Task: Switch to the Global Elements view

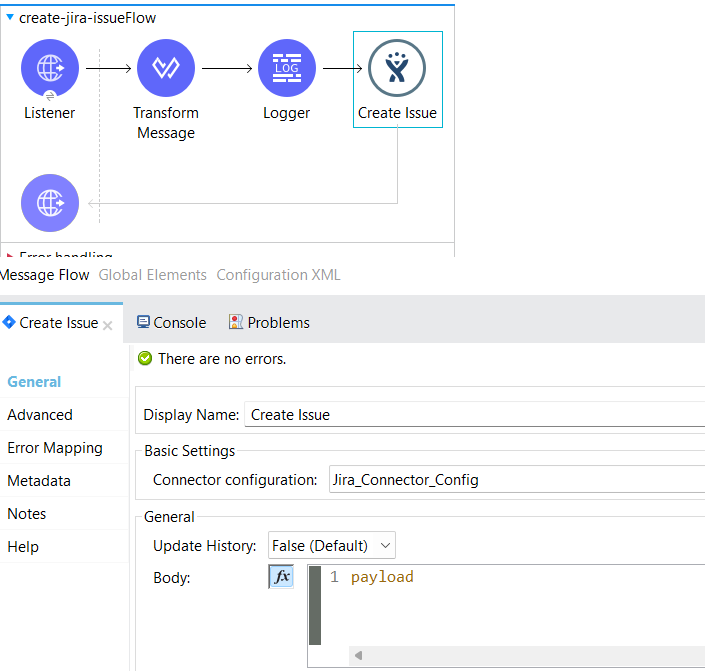Action: click(152, 275)
